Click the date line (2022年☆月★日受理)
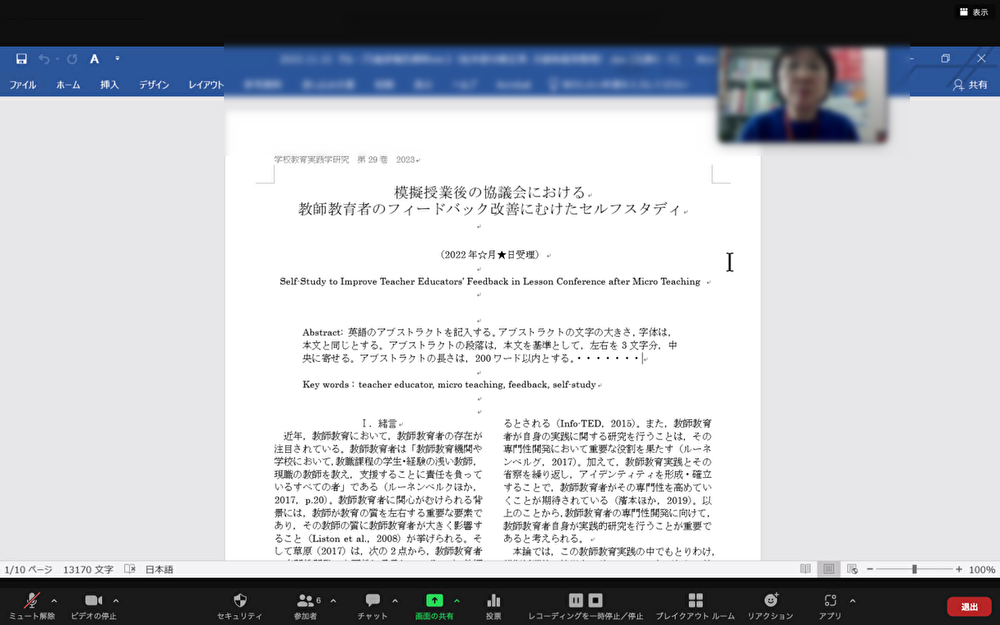 (490, 254)
